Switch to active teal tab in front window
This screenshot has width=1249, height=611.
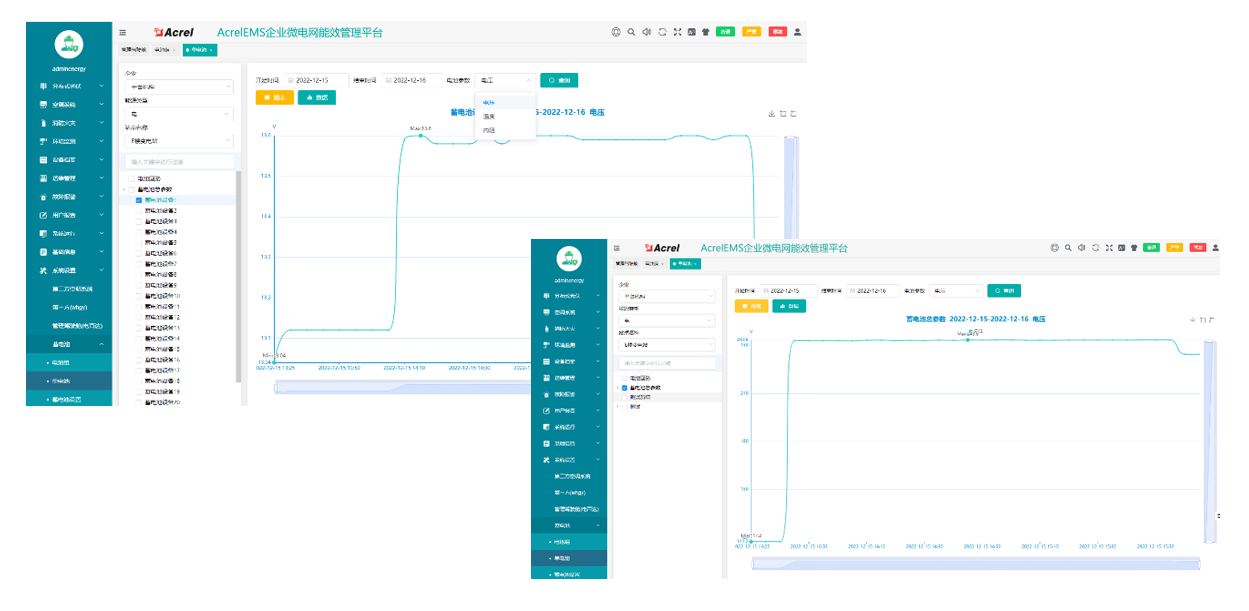tap(685, 264)
